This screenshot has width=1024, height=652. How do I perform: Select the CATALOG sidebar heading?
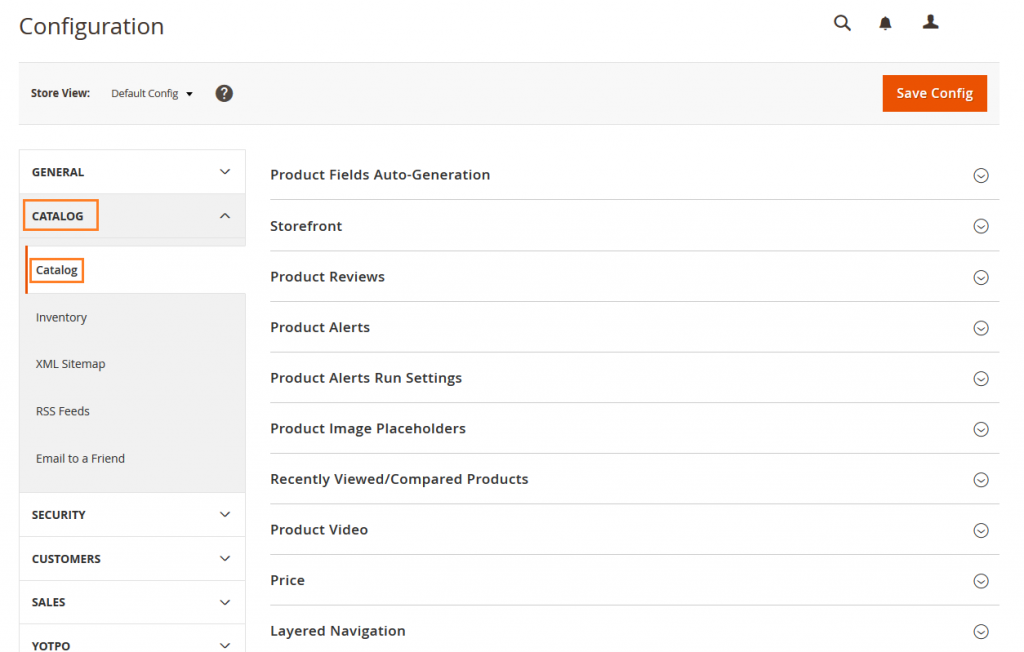(x=57, y=216)
